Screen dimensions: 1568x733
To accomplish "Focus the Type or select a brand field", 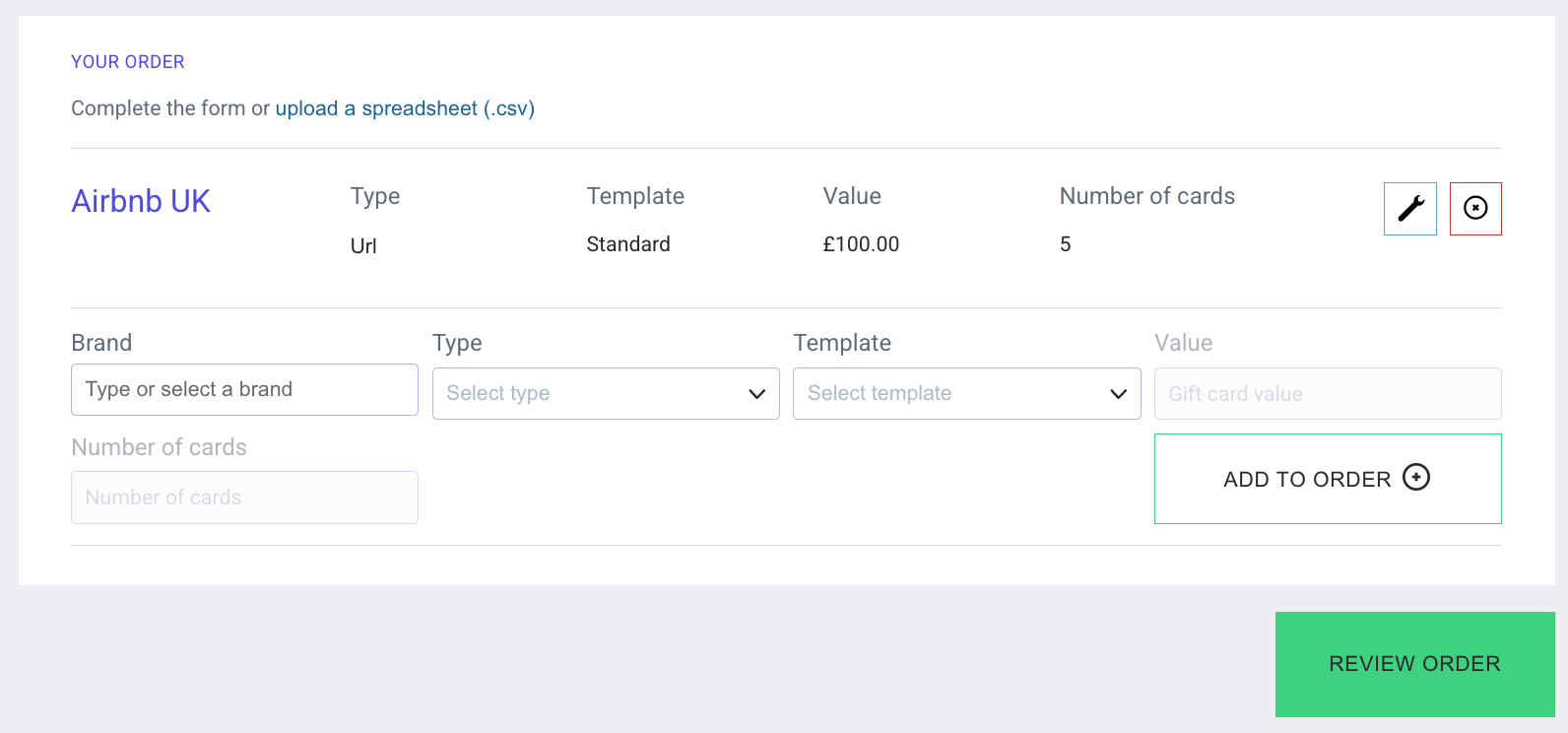I will [x=244, y=389].
